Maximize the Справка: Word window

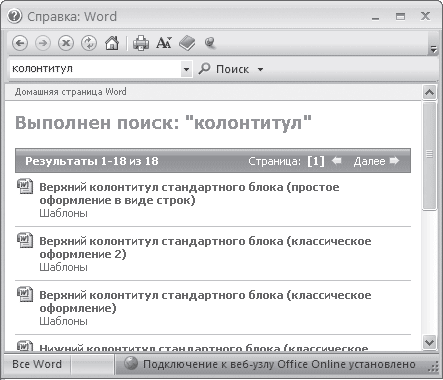pyautogui.click(x=400, y=16)
